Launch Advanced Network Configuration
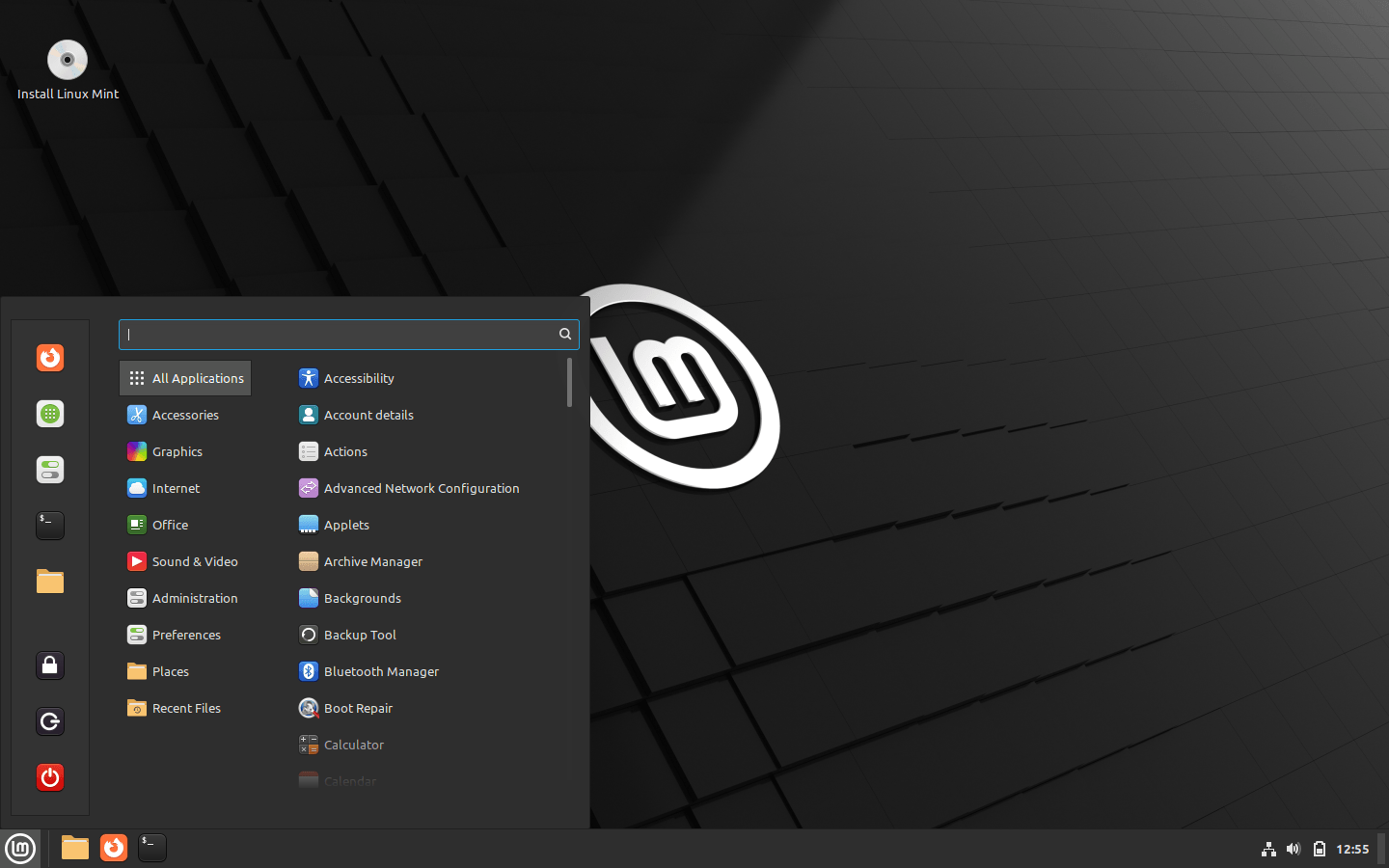Image resolution: width=1389 pixels, height=868 pixels. coord(422,488)
